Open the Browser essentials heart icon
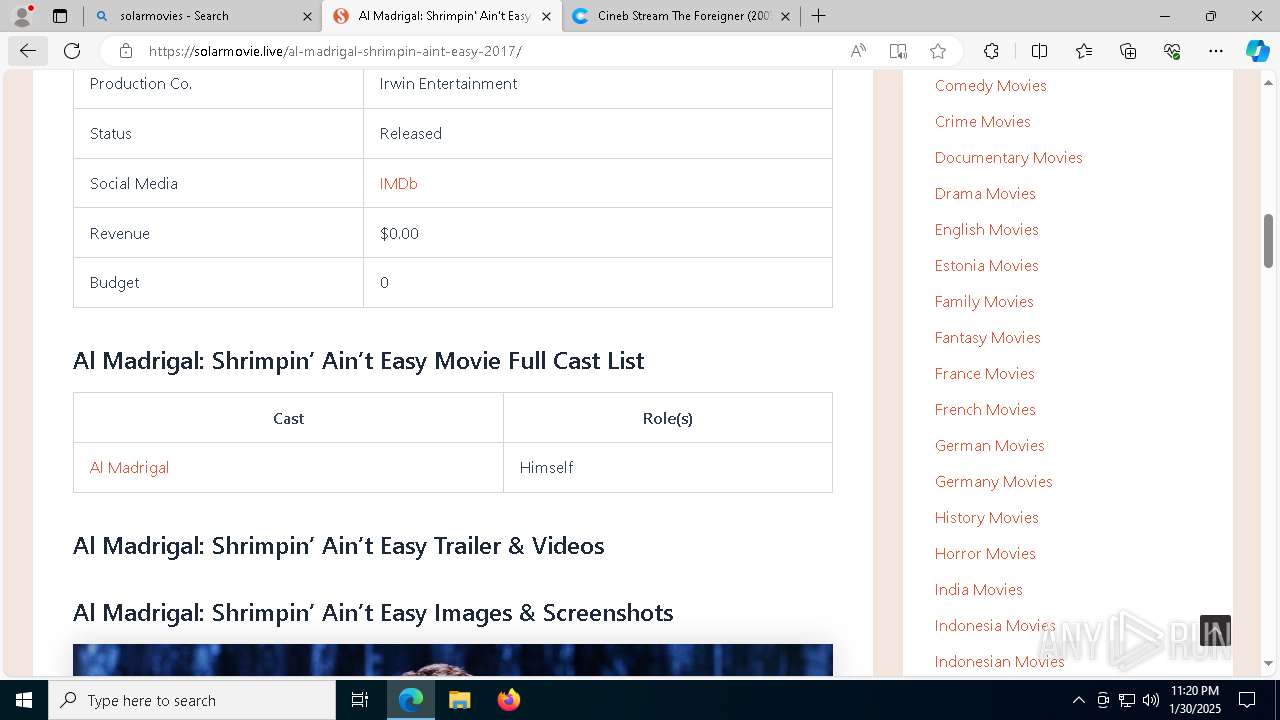The height and width of the screenshot is (720, 1280). 1172,51
